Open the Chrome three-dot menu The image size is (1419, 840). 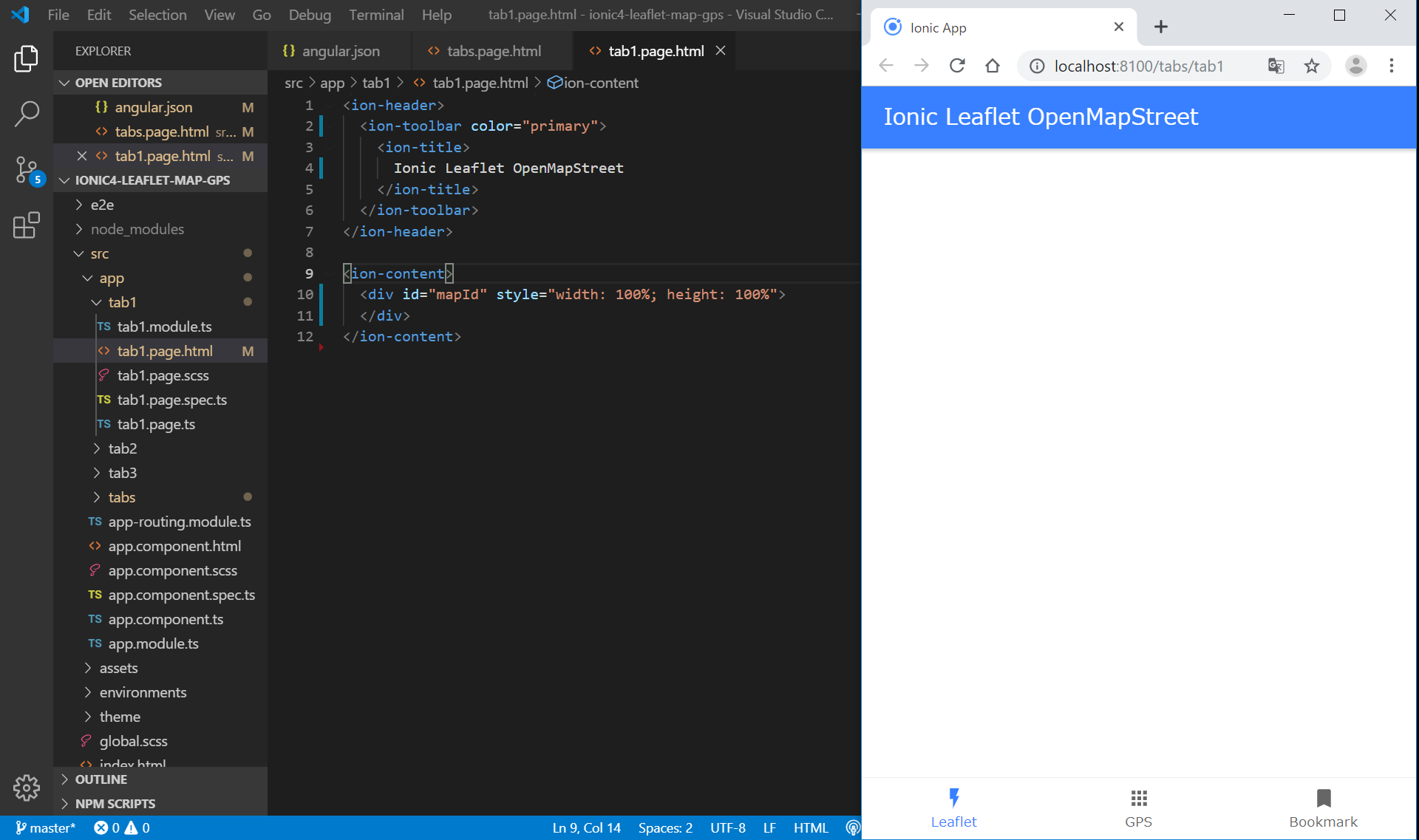tap(1392, 66)
